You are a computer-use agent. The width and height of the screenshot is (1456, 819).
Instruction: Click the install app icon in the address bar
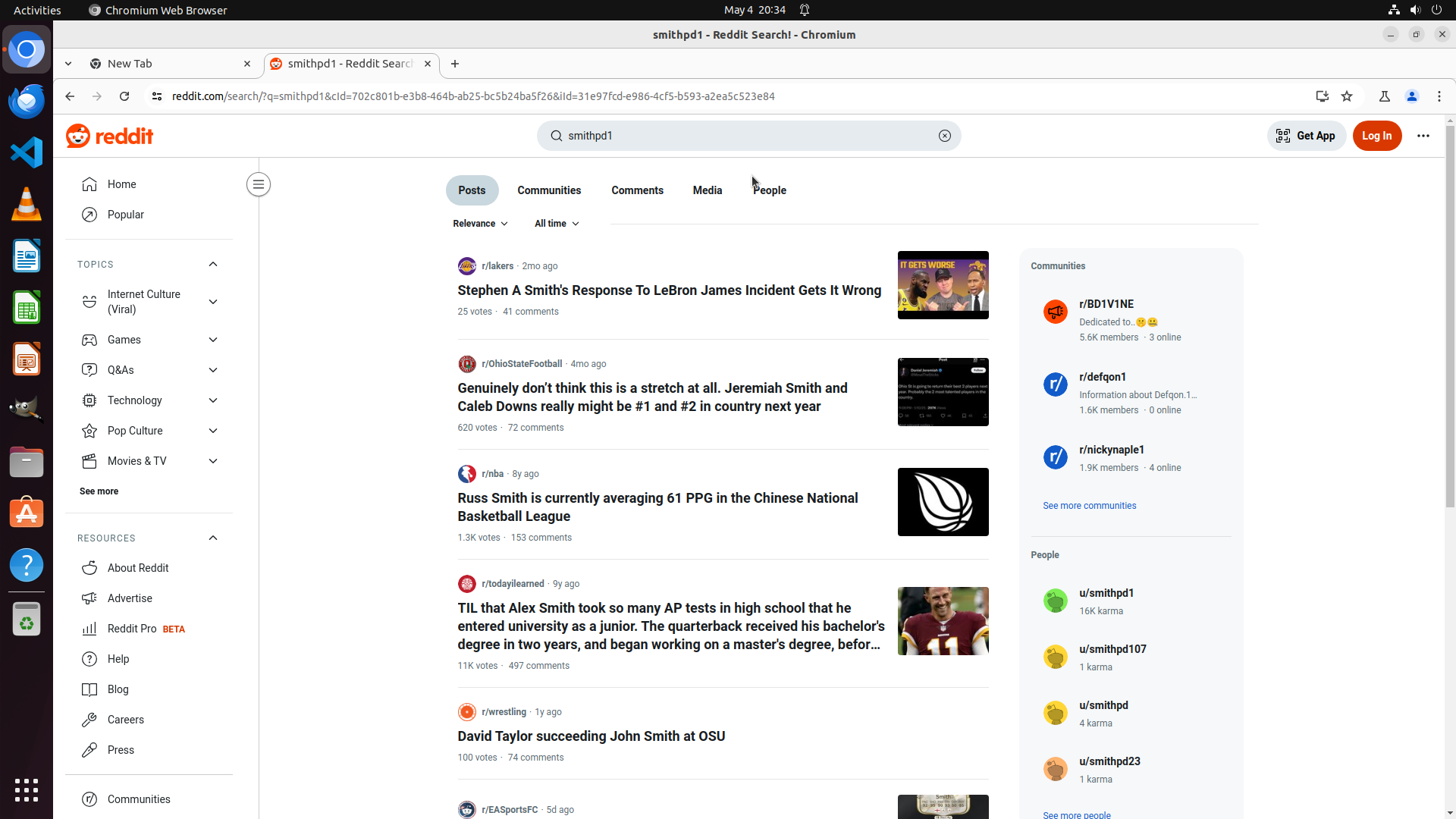(x=1322, y=96)
